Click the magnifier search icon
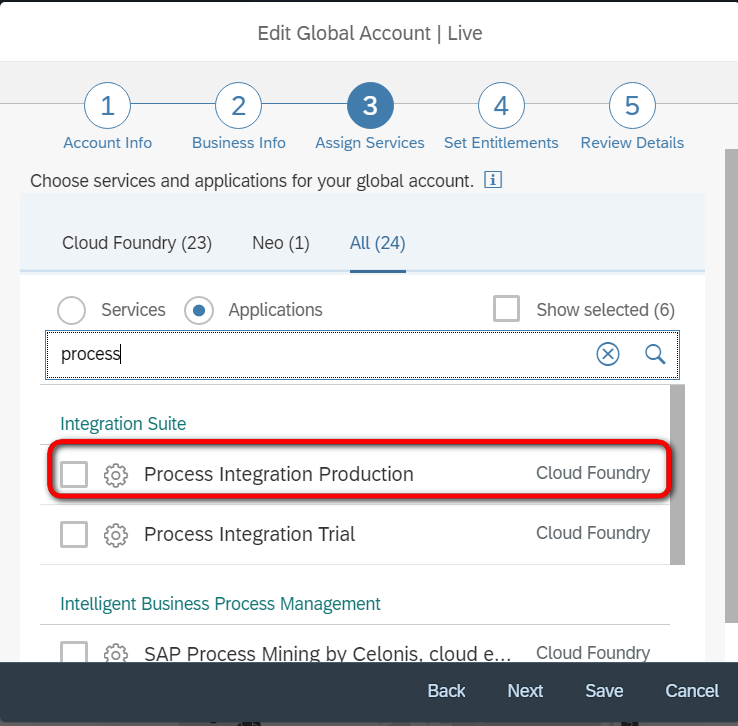This screenshot has width=738, height=726. [655, 354]
